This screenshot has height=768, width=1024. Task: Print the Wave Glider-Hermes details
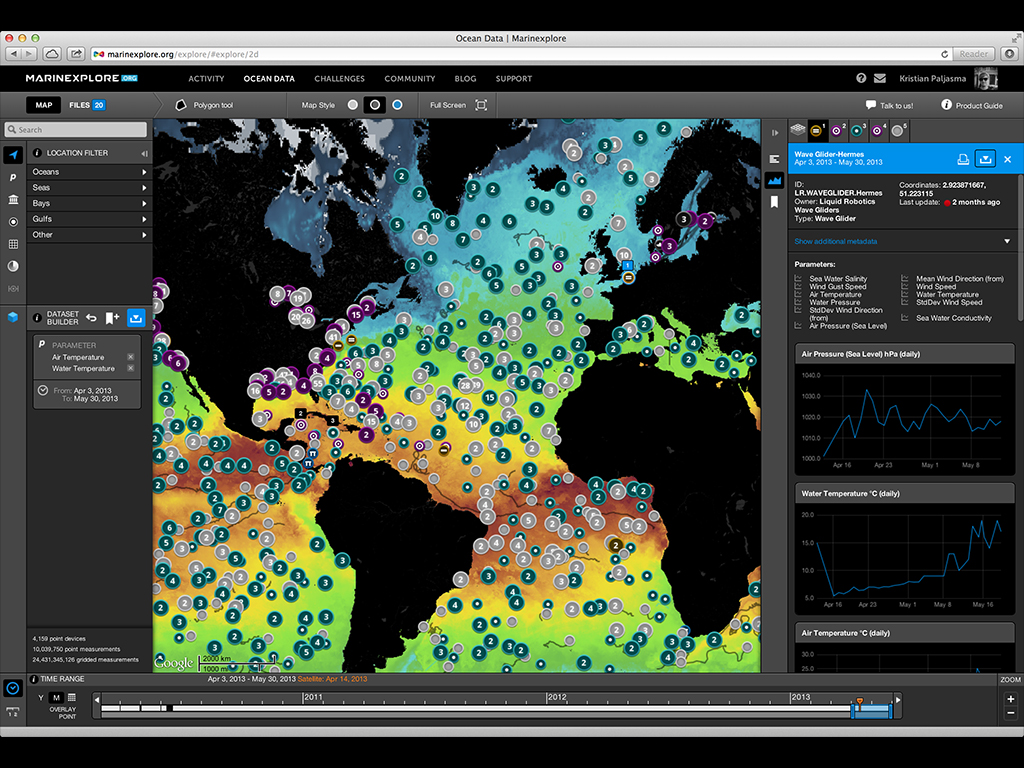click(x=962, y=159)
